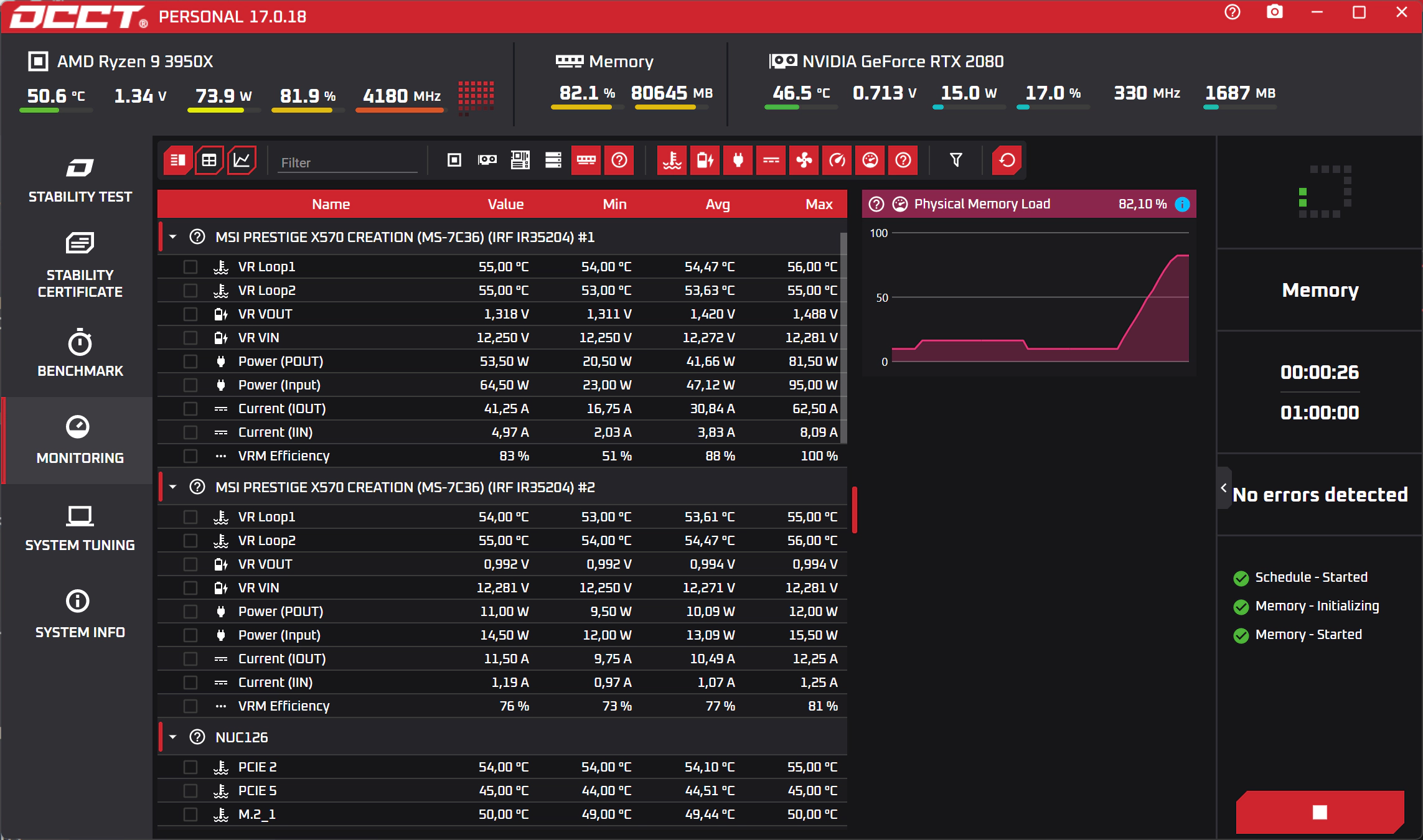This screenshot has height=840, width=1423.
Task: Toggle the clock speed sensors filter
Action: point(837,161)
